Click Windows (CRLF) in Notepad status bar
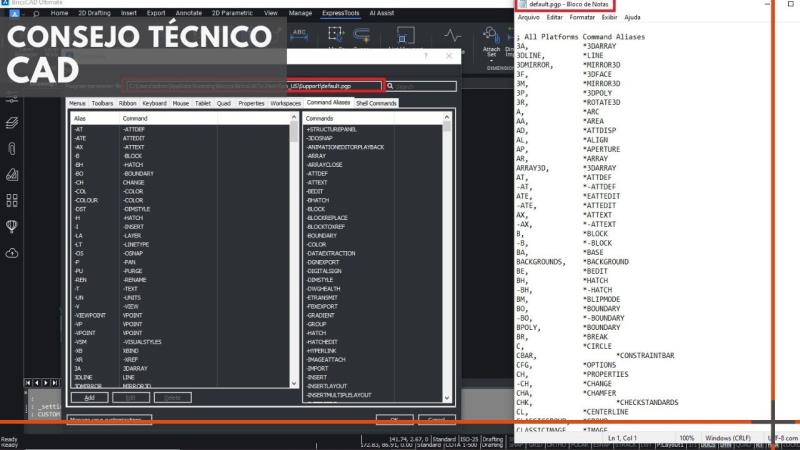Image resolution: width=800 pixels, height=450 pixels. 728,438
